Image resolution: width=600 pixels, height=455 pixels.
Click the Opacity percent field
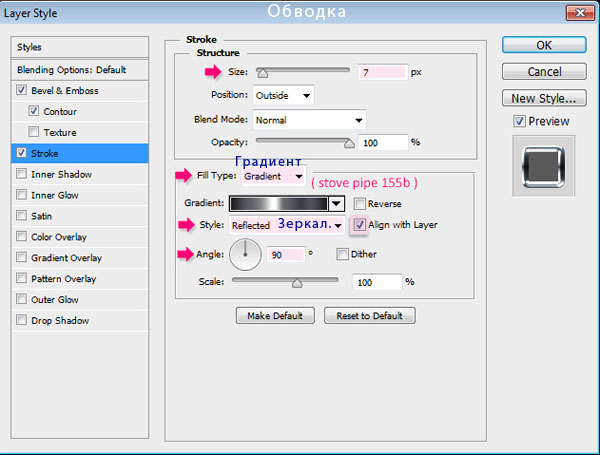[x=383, y=143]
